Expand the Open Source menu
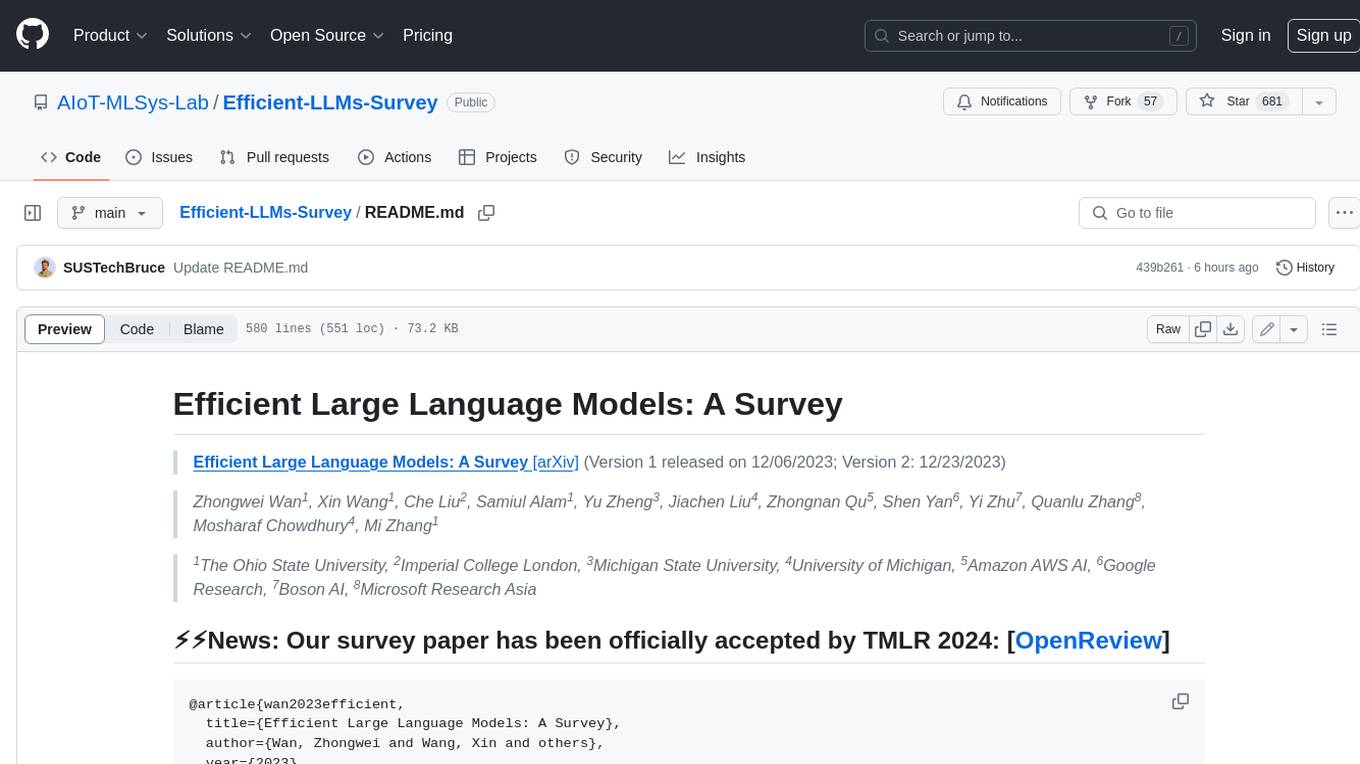 coord(327,35)
